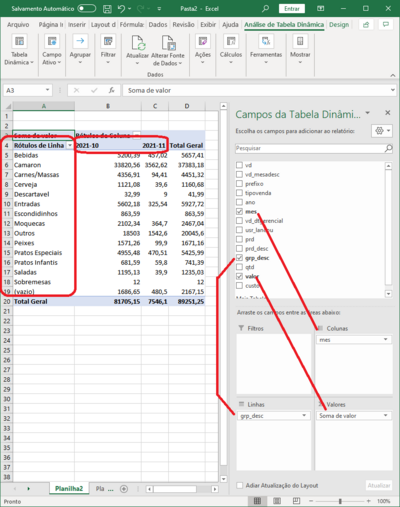Image resolution: width=400 pixels, height=507 pixels.
Task: Close the Campos da Tabela Dinâmica pane
Action: 388,113
